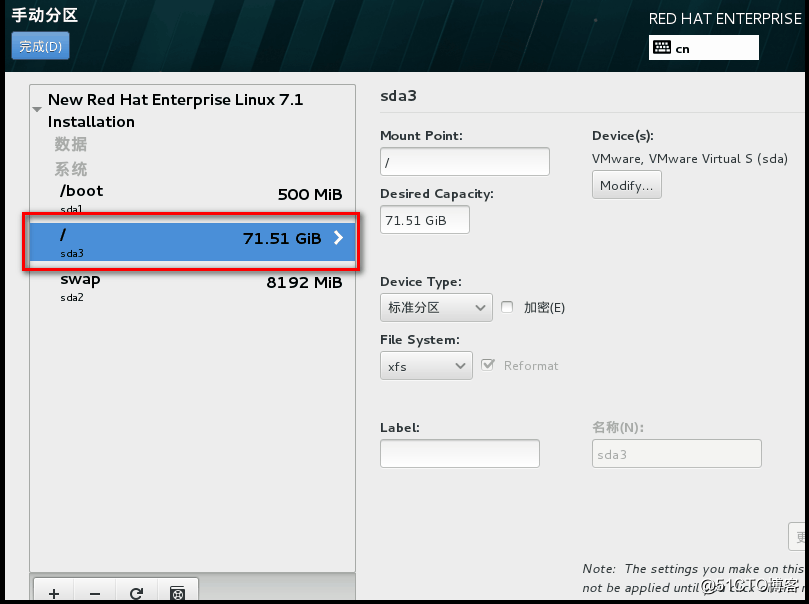The height and width of the screenshot is (604, 809).
Task: Click the Mount Point input field
Action: click(x=464, y=161)
